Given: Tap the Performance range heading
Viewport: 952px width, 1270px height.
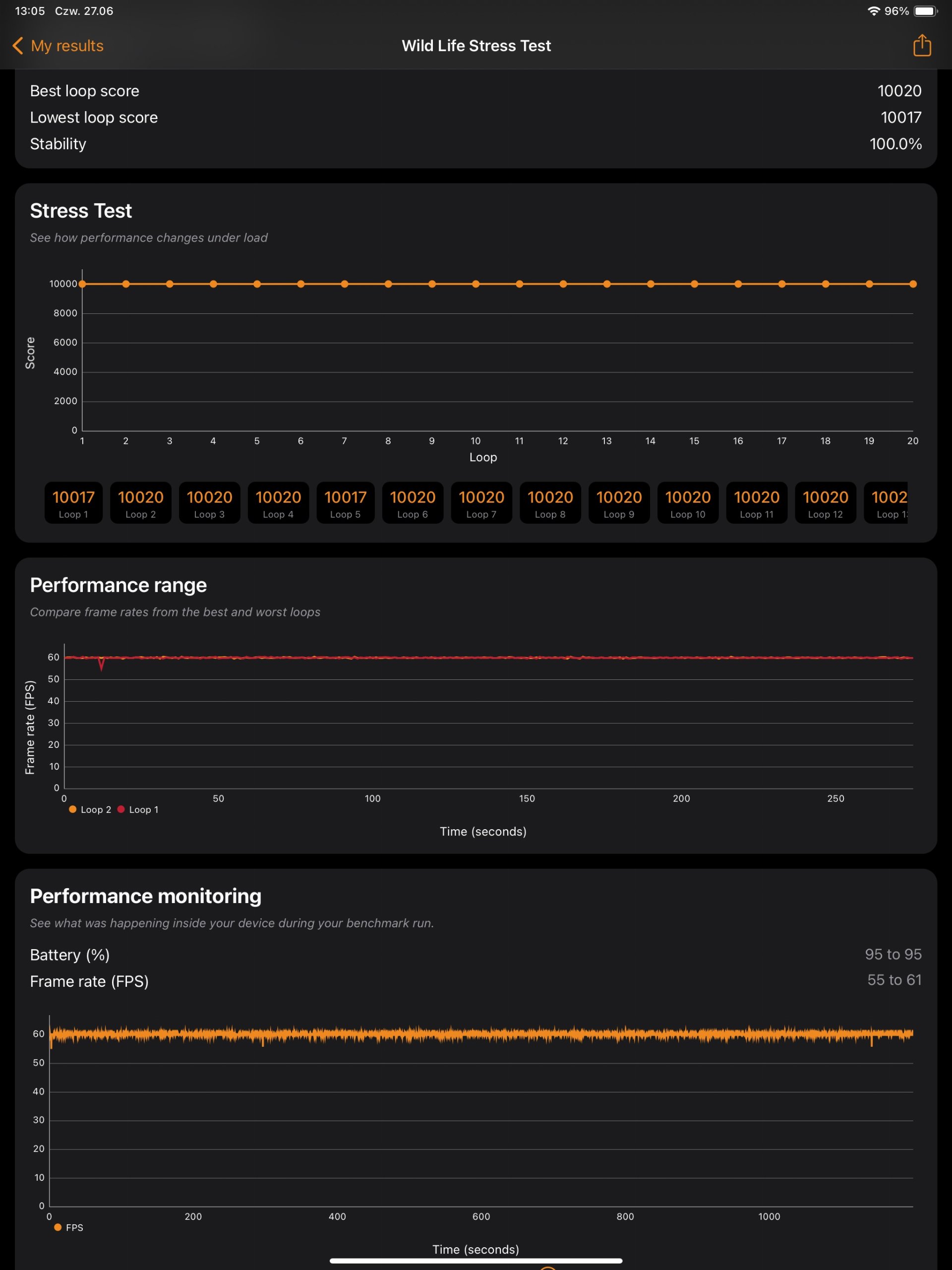Looking at the screenshot, I should pos(119,585).
